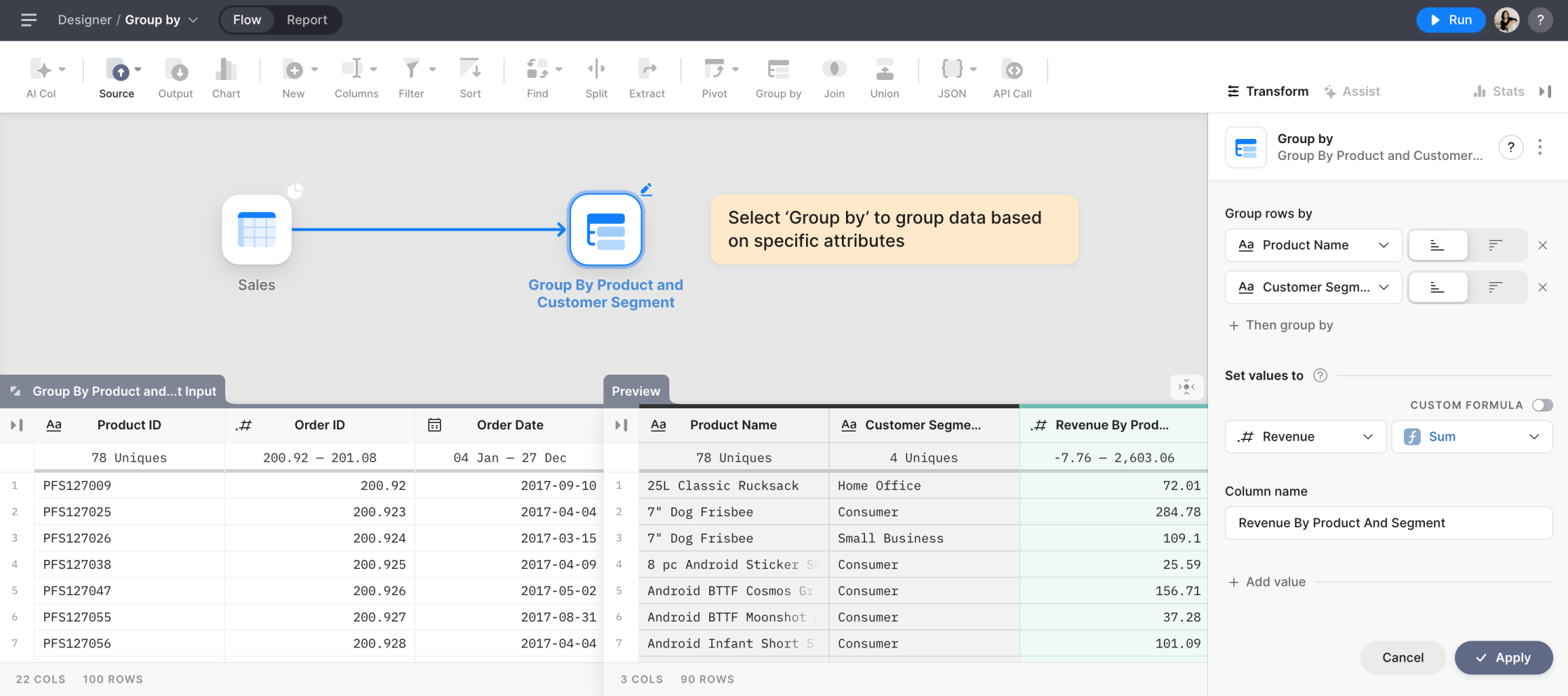The height and width of the screenshot is (696, 1568).
Task: Enable the Custom Formula toggle
Action: (1542, 406)
